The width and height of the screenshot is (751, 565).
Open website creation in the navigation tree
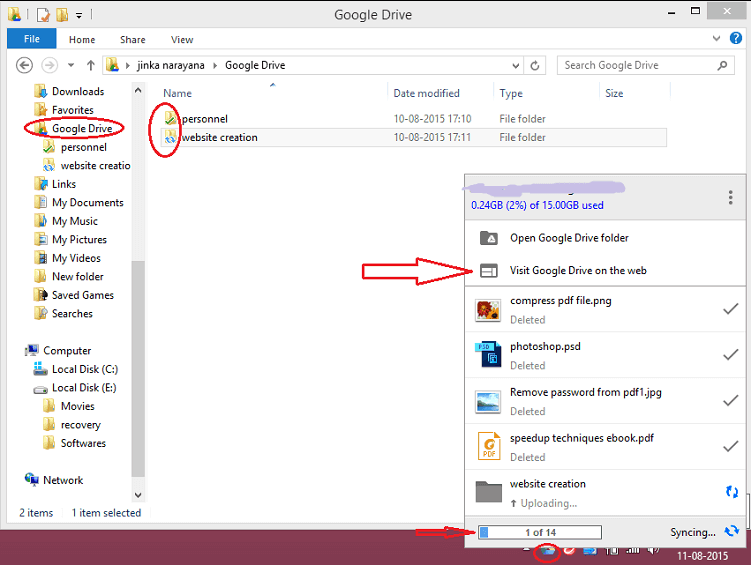[95, 166]
